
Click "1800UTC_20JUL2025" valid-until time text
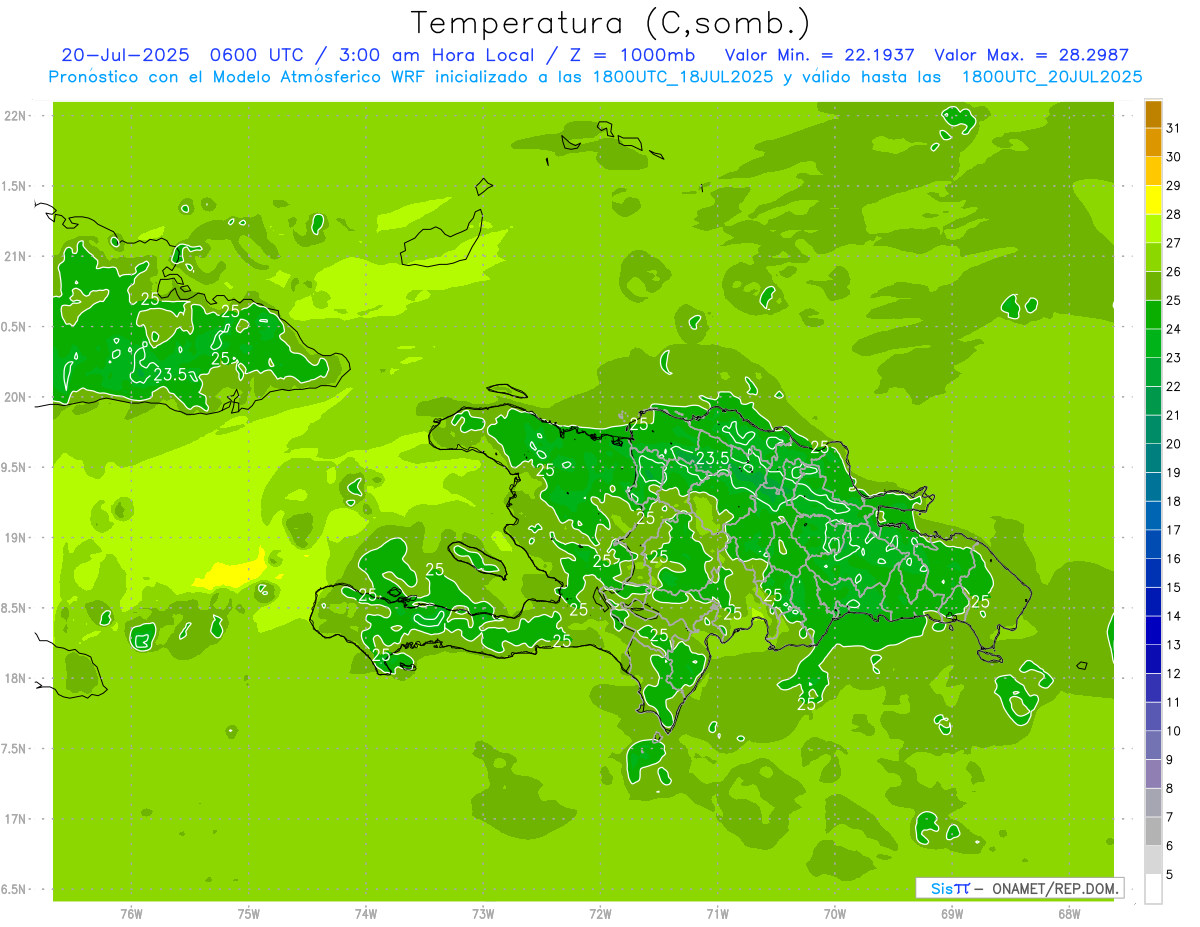click(x=1052, y=77)
